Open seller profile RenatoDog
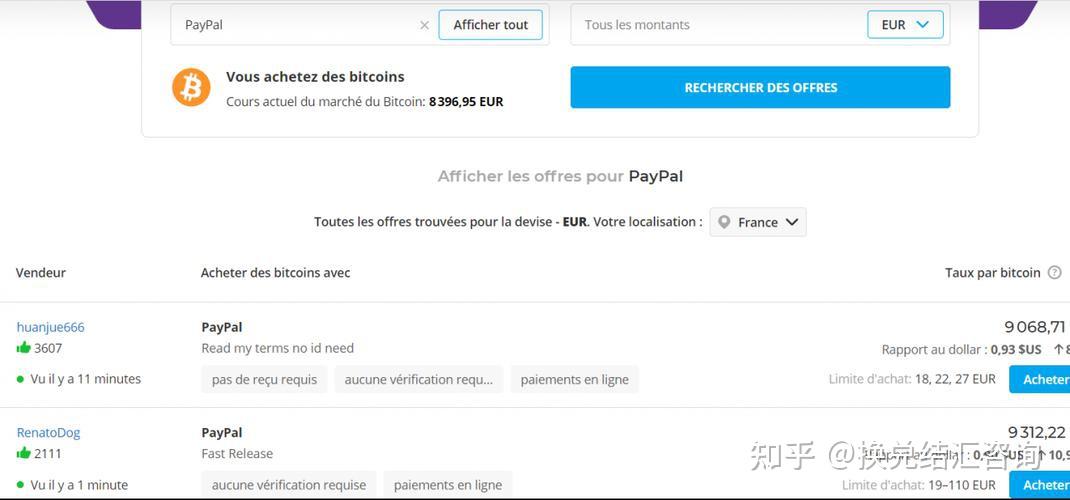Image resolution: width=1070 pixels, height=500 pixels. tap(48, 432)
